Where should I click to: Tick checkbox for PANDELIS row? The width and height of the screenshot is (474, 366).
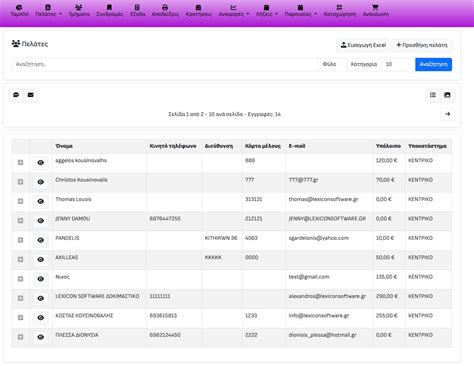click(x=20, y=240)
